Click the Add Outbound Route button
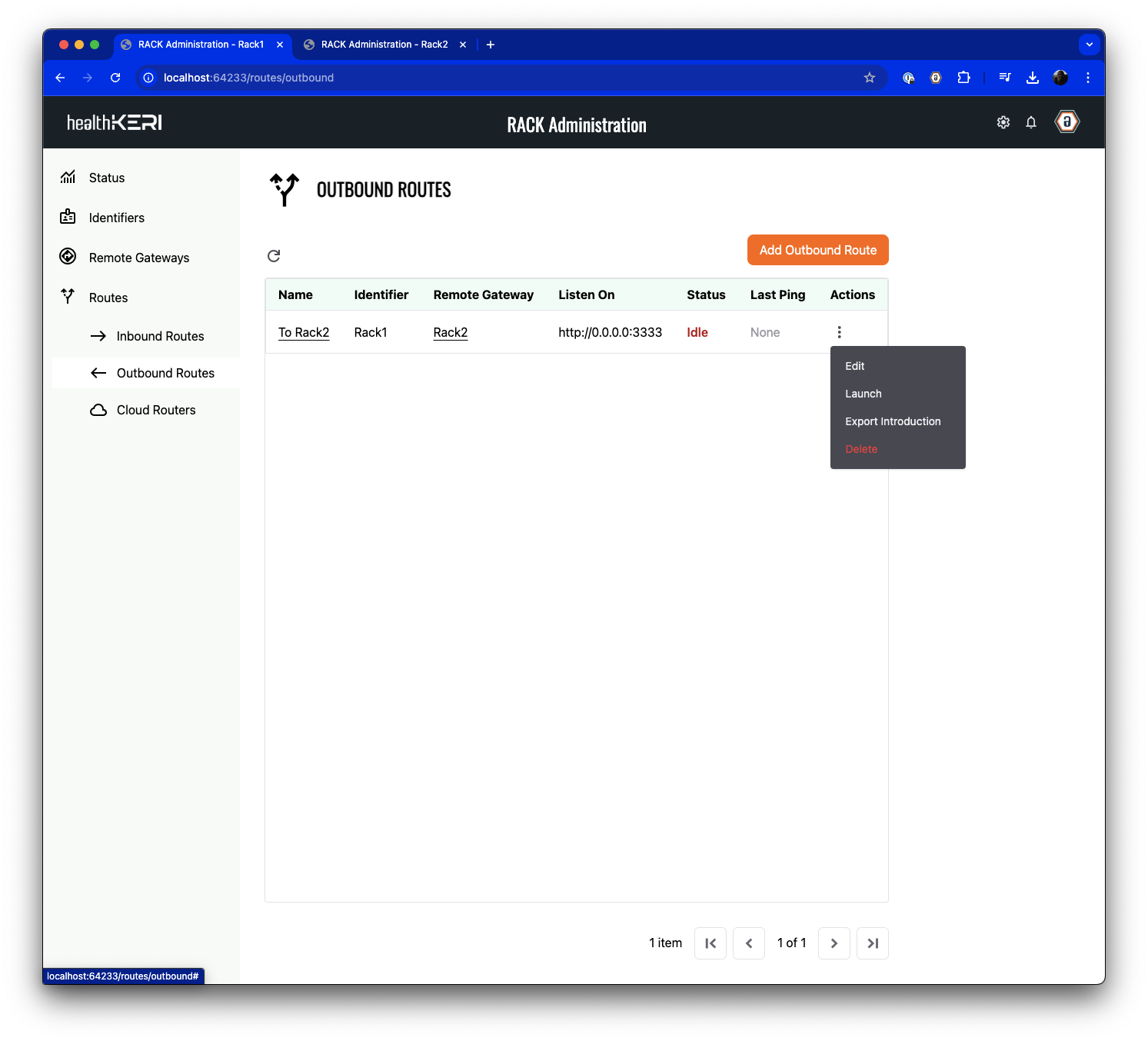 click(817, 250)
